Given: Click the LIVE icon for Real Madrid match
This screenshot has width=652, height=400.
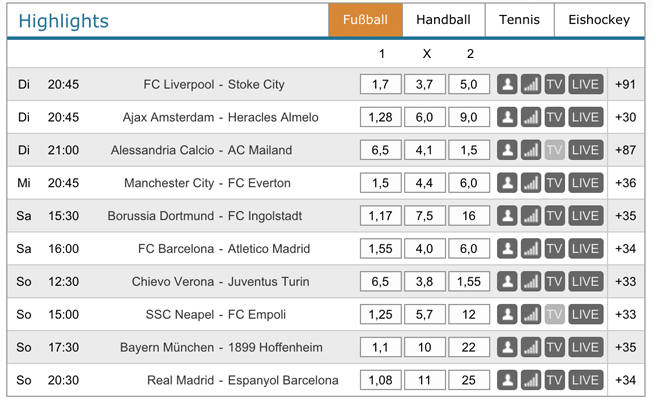Looking at the screenshot, I should (x=585, y=380).
